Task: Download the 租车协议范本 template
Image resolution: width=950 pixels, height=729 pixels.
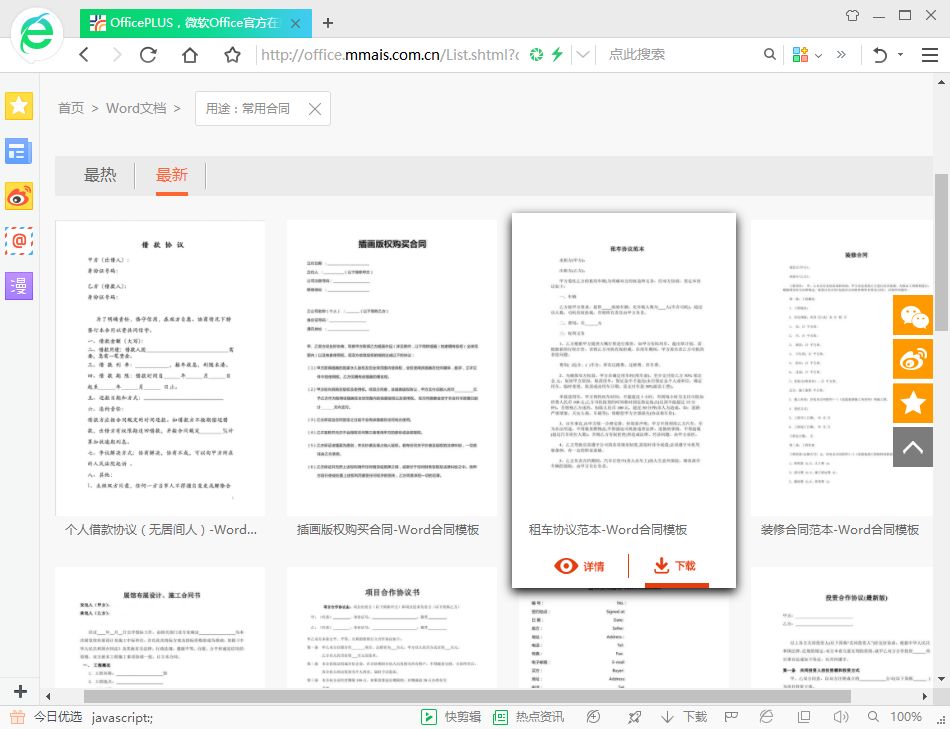Action: coord(674,566)
